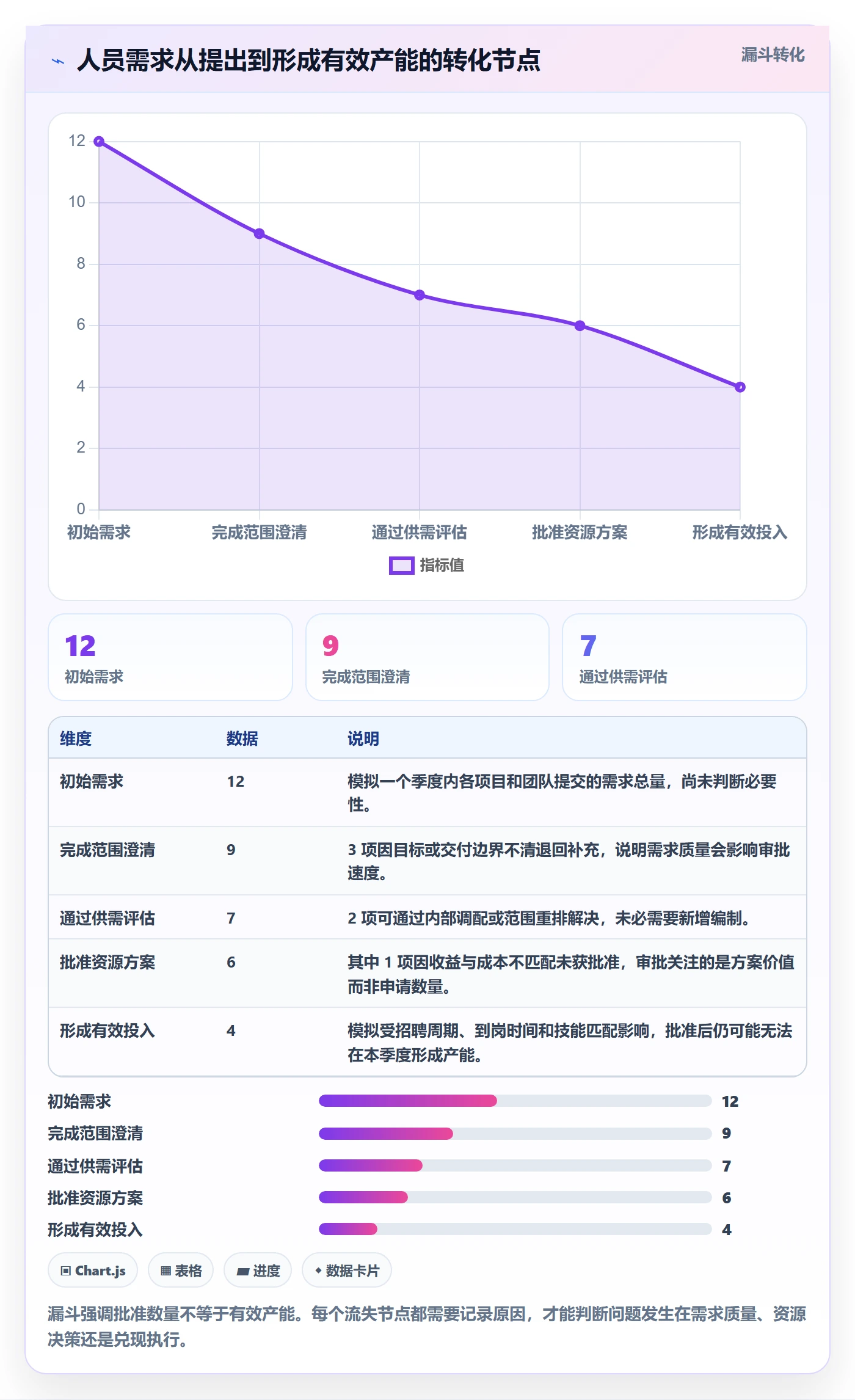This screenshot has width=855, height=1400.
Task: Click the 数据卡片 tag chip
Action: 347,1271
